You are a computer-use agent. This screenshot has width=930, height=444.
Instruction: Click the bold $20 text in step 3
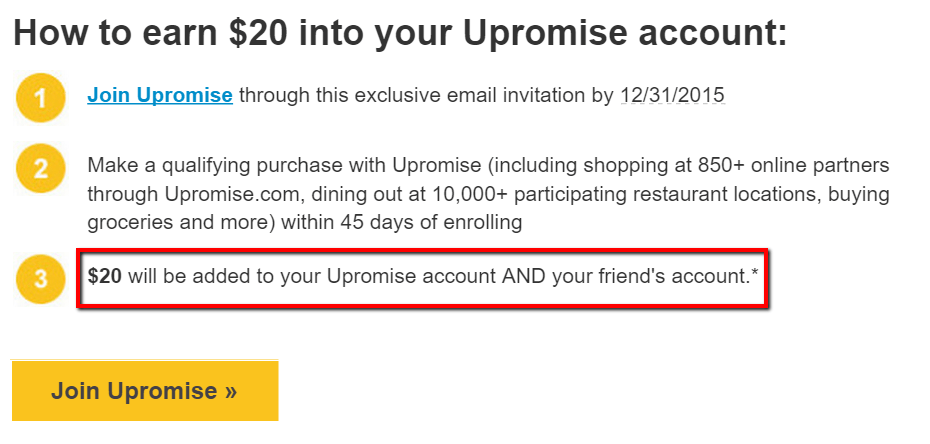[104, 277]
